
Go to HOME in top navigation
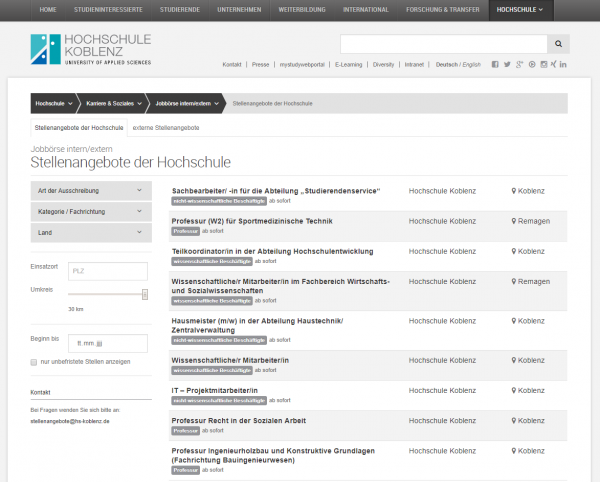click(x=48, y=10)
